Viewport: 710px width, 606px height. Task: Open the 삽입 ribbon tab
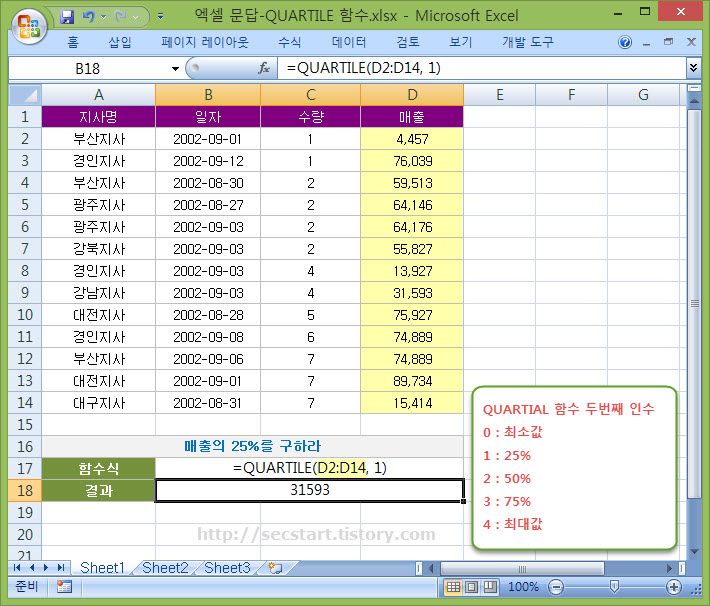click(120, 42)
